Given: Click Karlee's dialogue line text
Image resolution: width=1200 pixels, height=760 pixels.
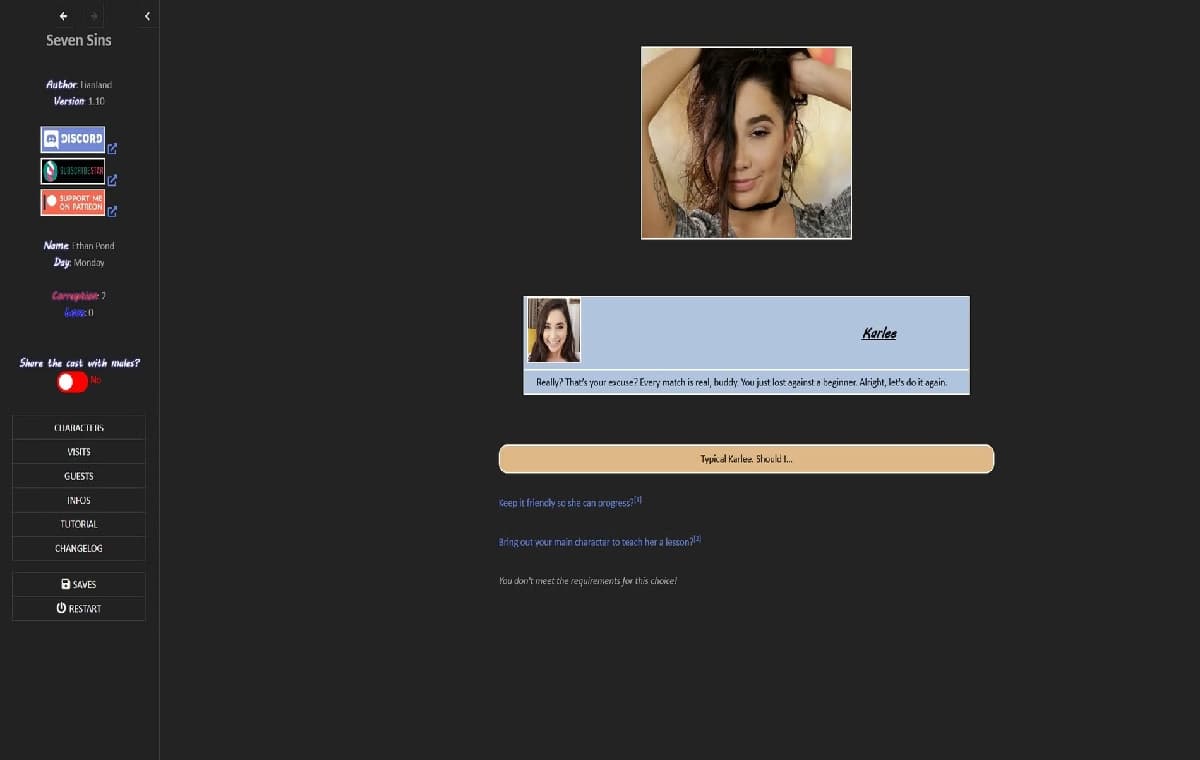Looking at the screenshot, I should coord(741,383).
